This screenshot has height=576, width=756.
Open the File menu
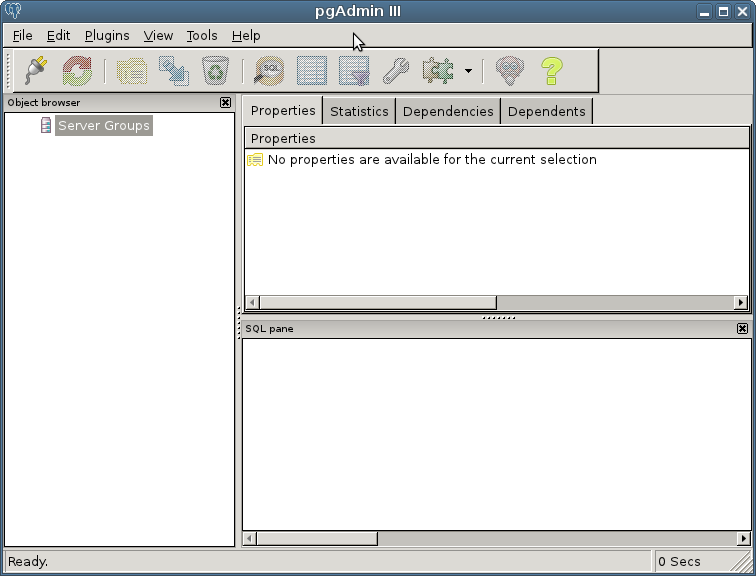[22, 36]
